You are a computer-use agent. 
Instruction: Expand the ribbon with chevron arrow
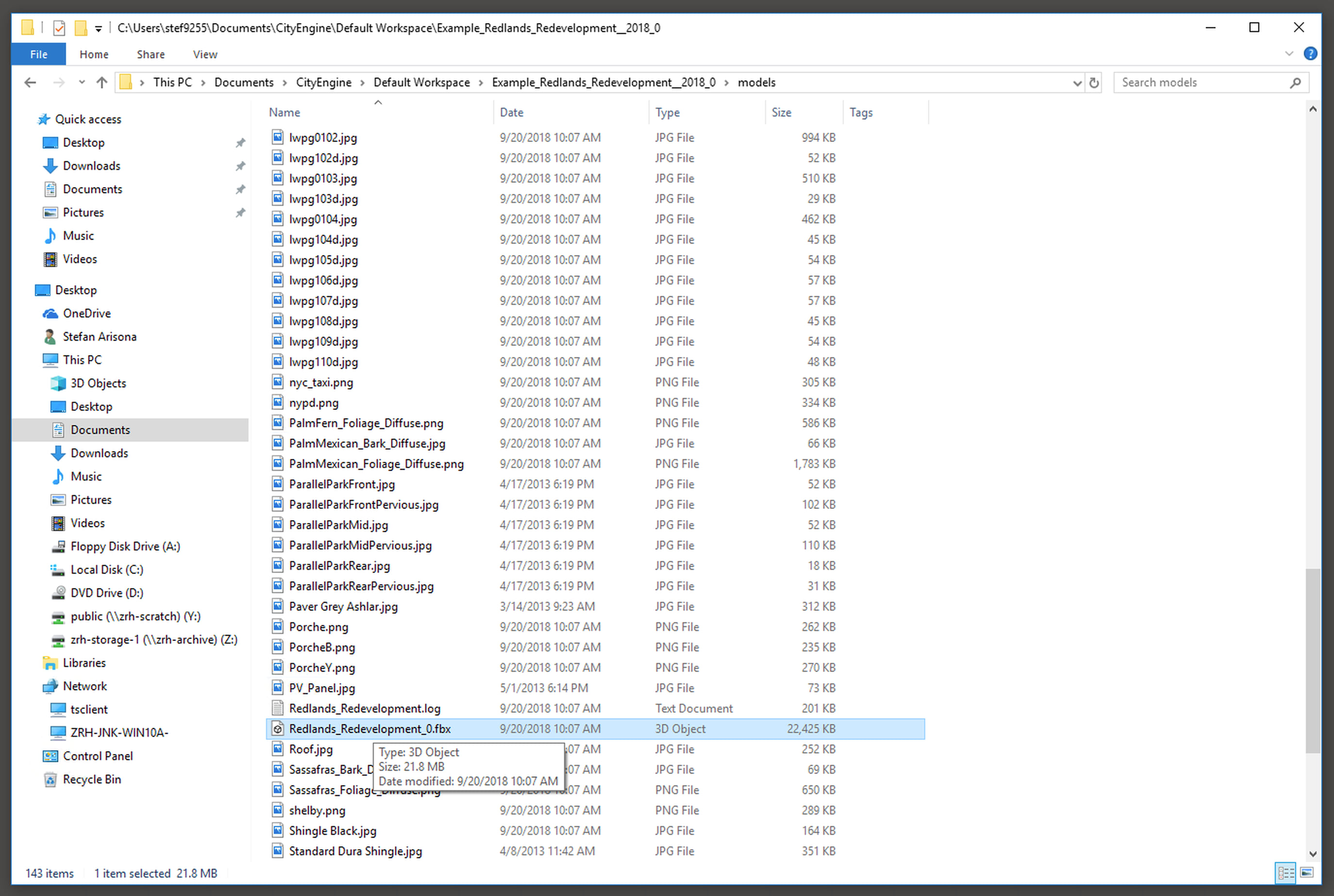pyautogui.click(x=1289, y=54)
